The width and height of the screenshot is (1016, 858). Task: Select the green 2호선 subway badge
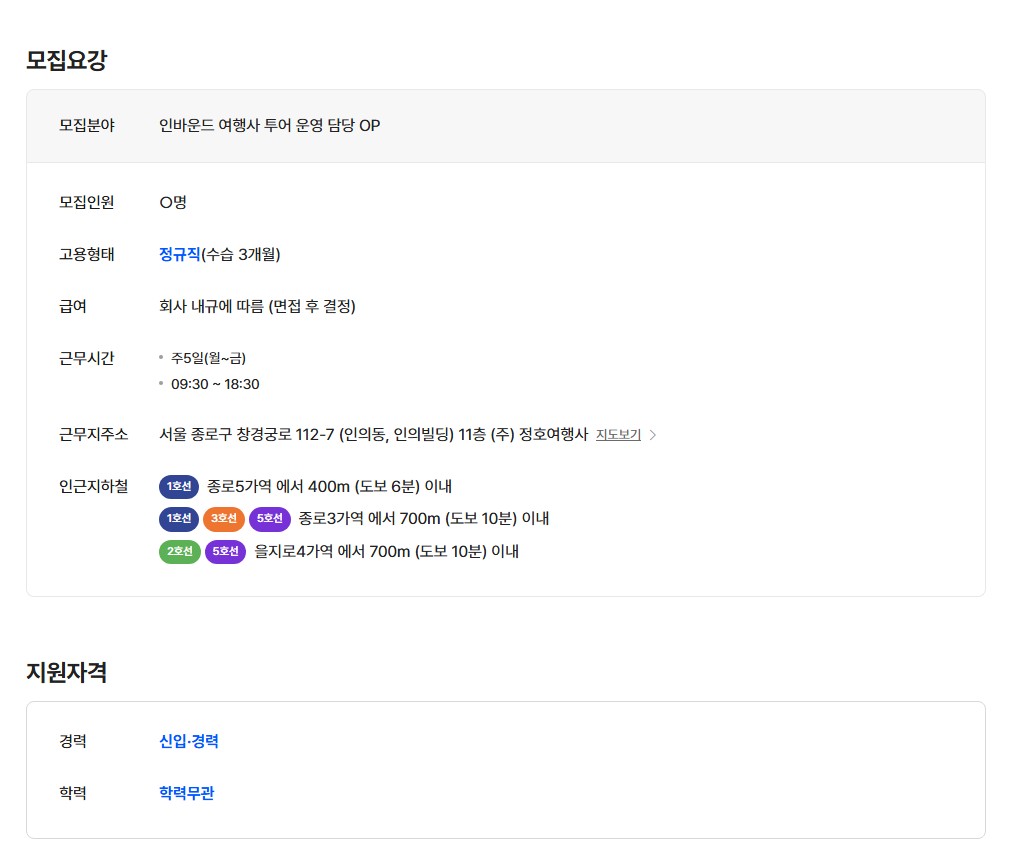coord(179,551)
